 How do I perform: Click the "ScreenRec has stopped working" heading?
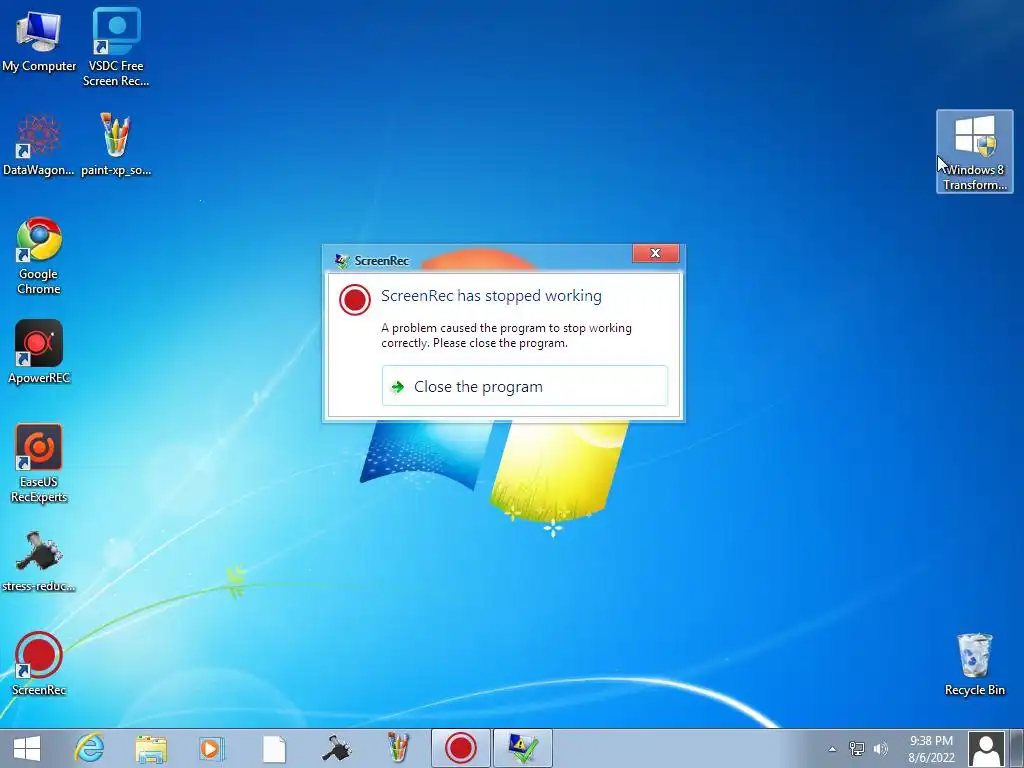click(491, 296)
